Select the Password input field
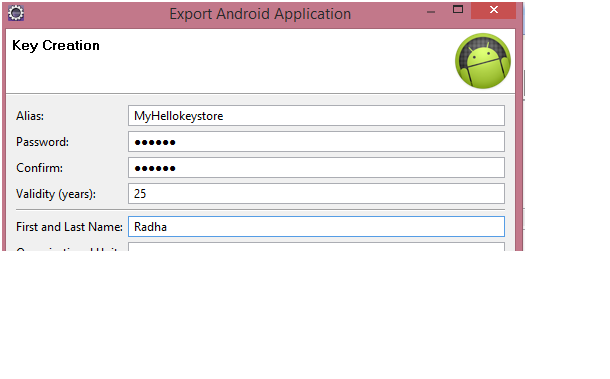 (x=316, y=142)
